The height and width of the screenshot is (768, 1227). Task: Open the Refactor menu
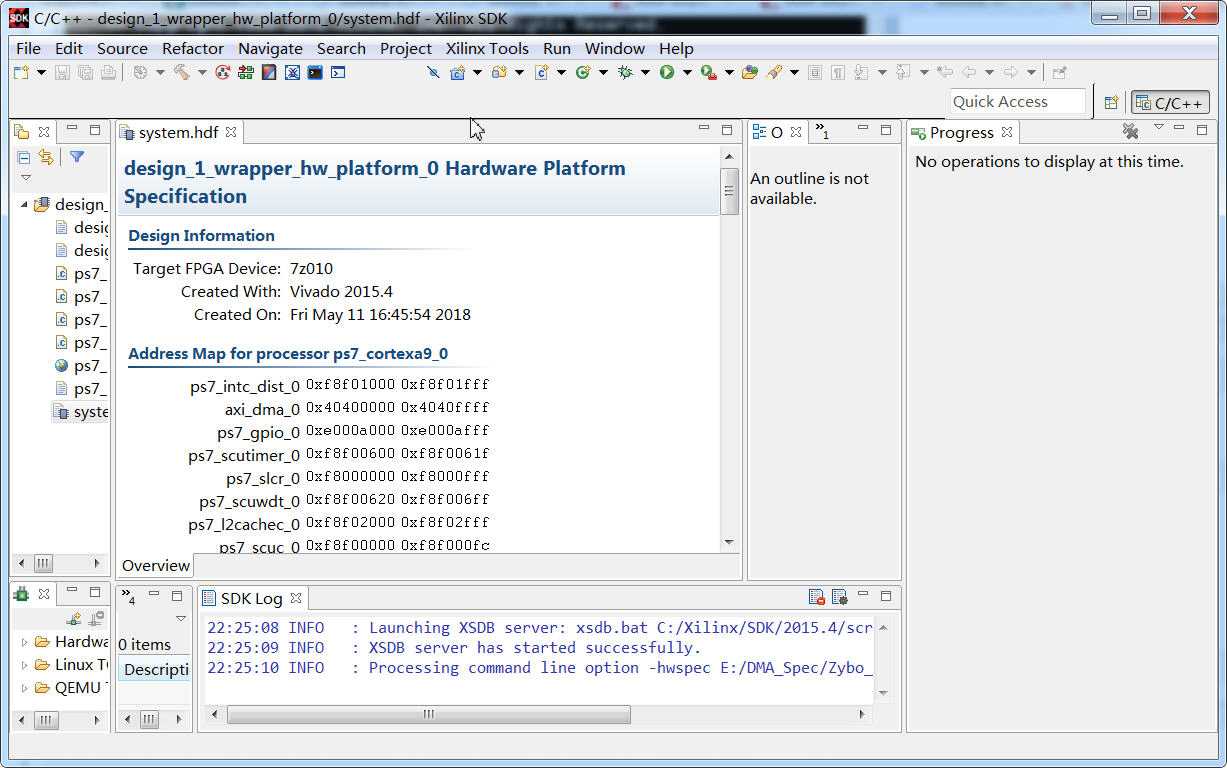point(193,48)
